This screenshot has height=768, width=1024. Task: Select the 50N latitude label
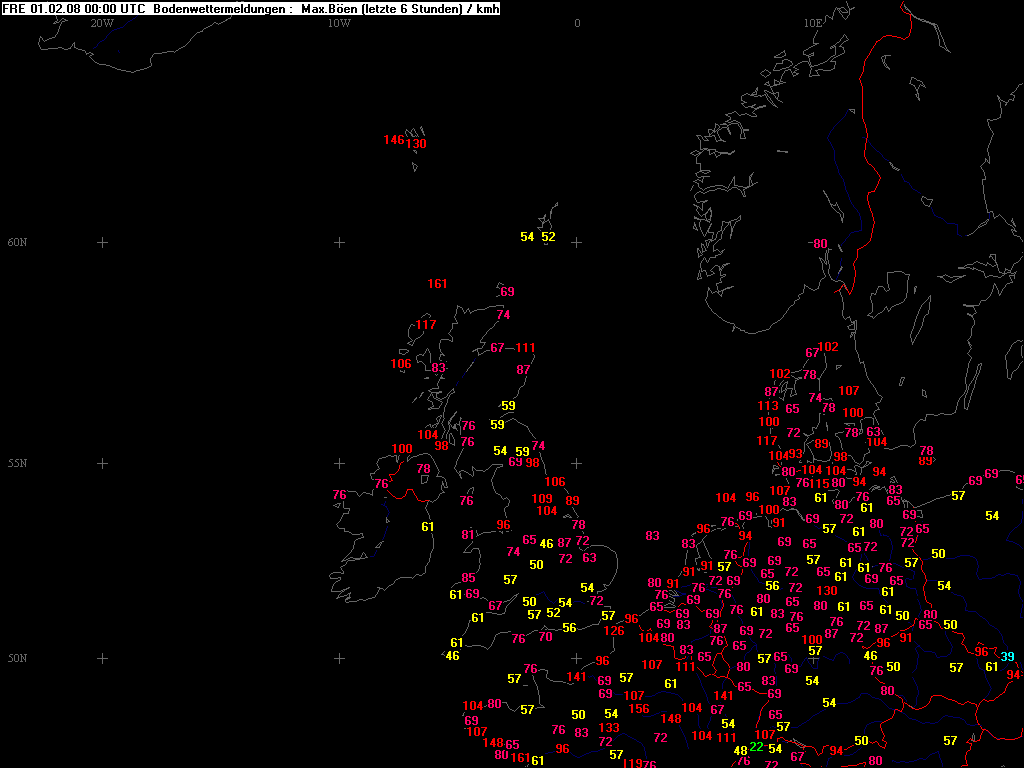(x=18, y=658)
